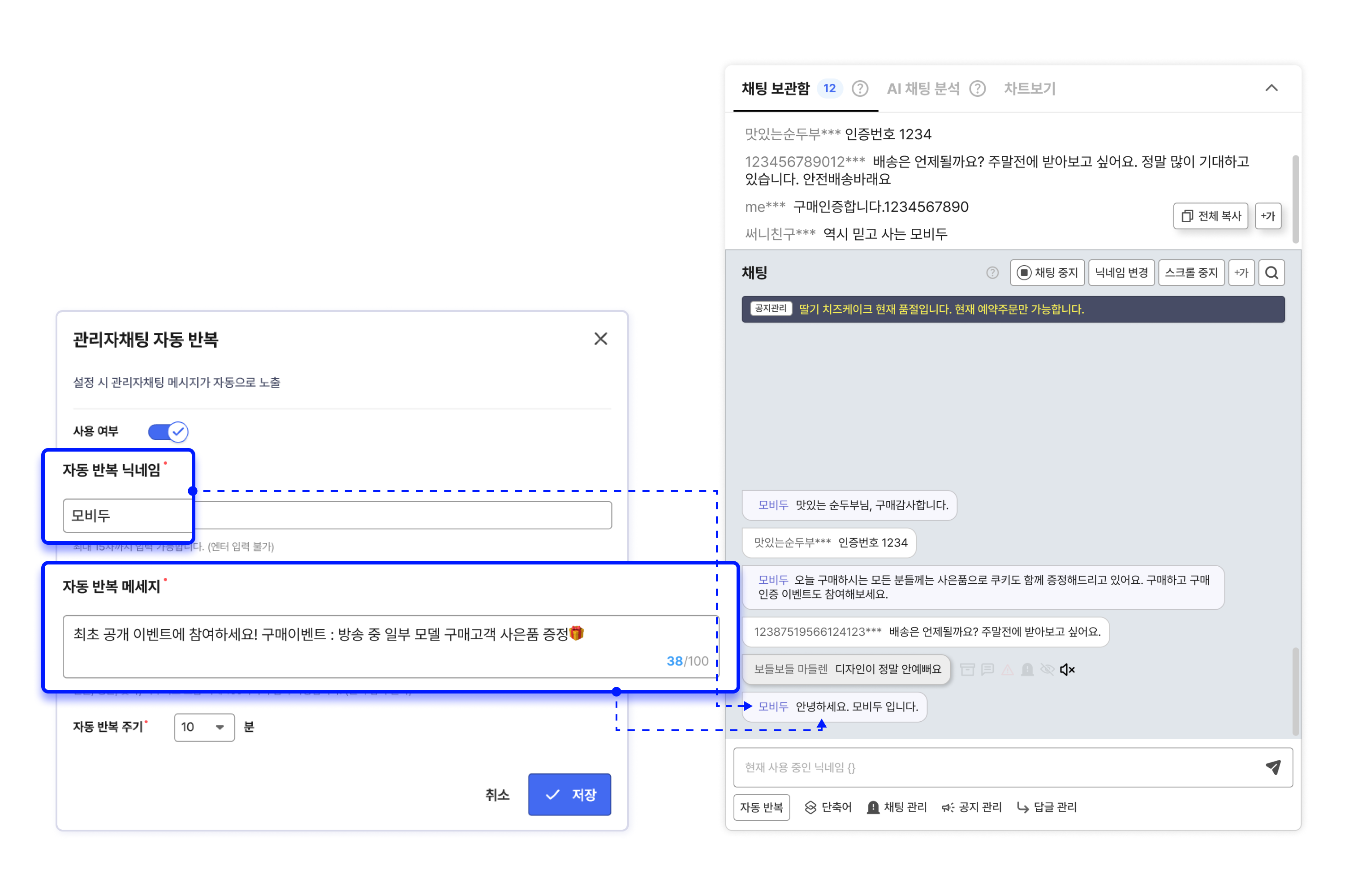Click the archive box icon next to the hovered message
The image size is (1362, 896).
pos(967,669)
